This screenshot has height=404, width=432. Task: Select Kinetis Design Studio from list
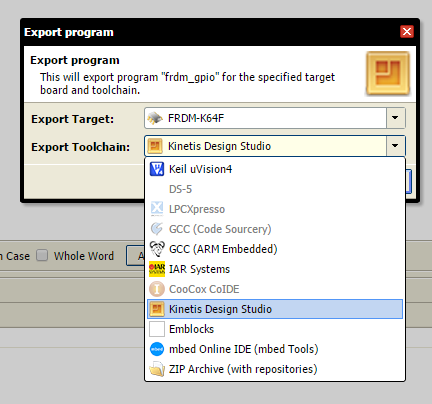275,309
